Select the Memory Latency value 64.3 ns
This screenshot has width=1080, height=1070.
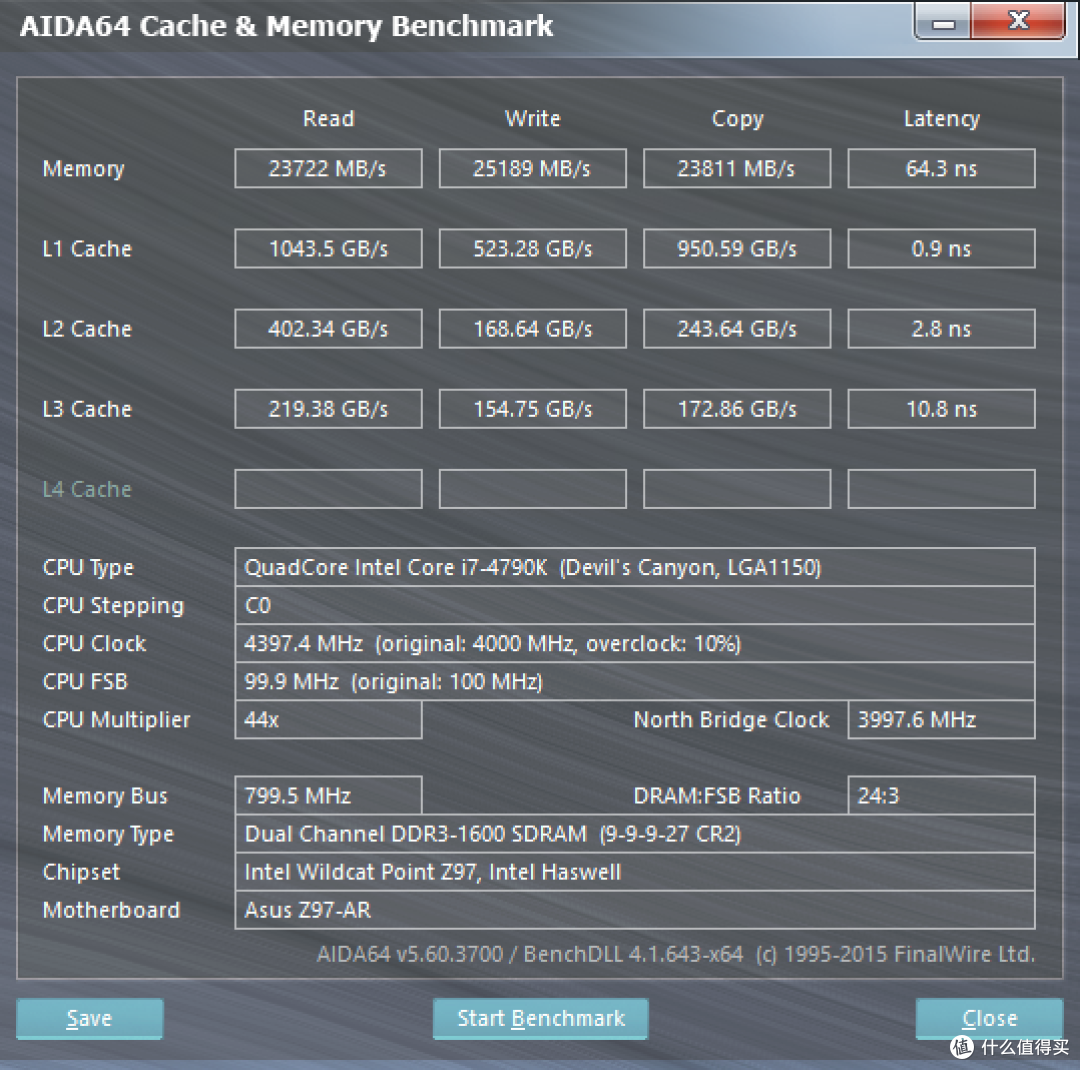coord(941,168)
